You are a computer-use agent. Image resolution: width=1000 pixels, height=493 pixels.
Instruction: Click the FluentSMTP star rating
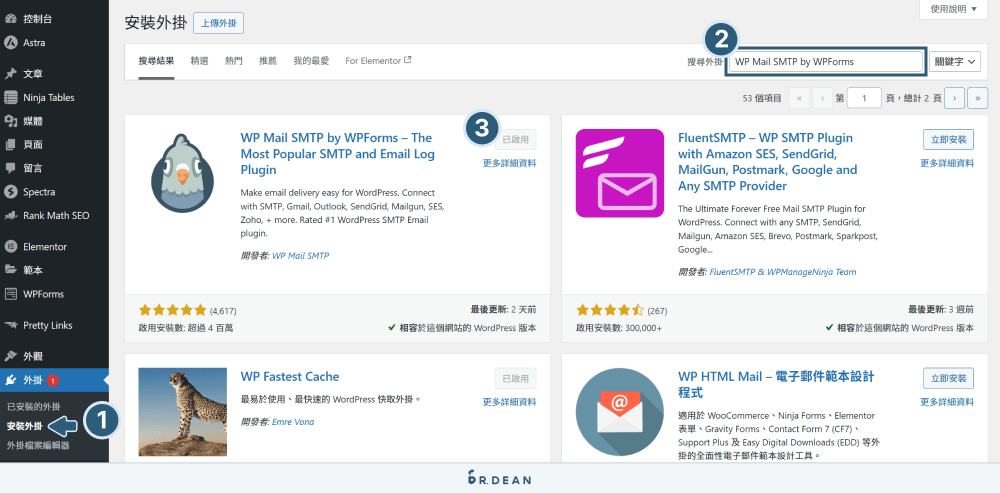tap(610, 311)
